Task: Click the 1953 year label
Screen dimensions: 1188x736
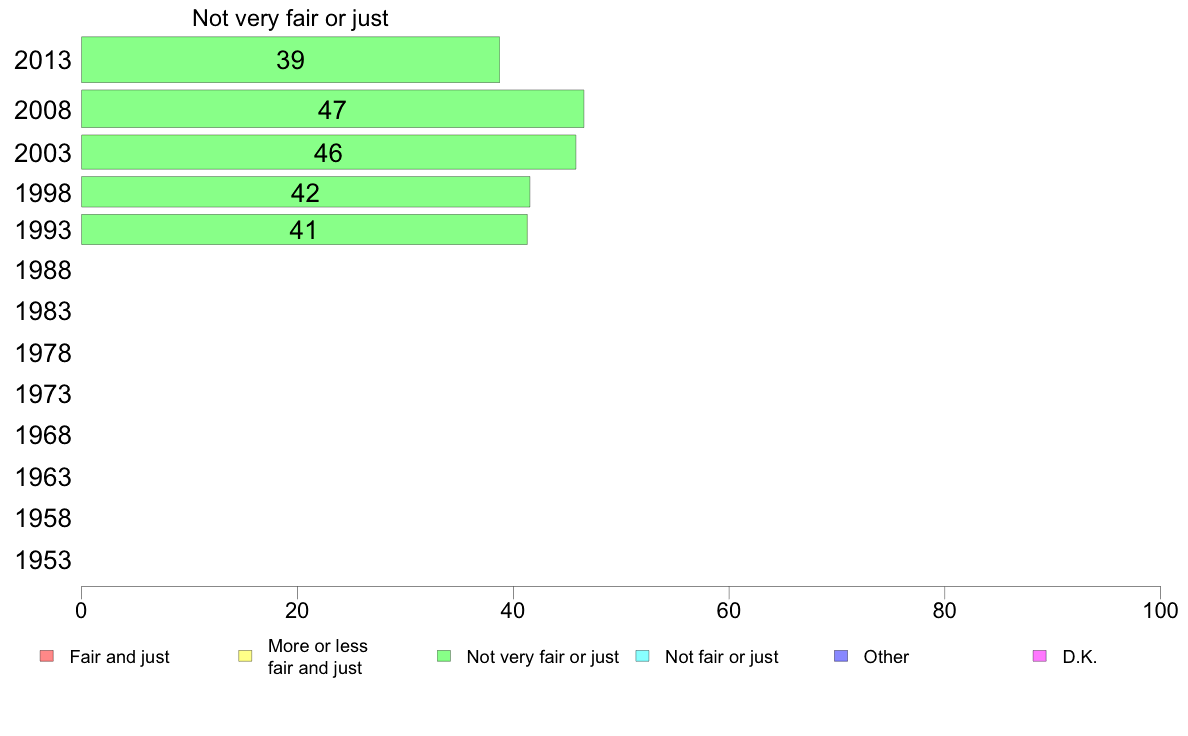Action: [x=43, y=560]
